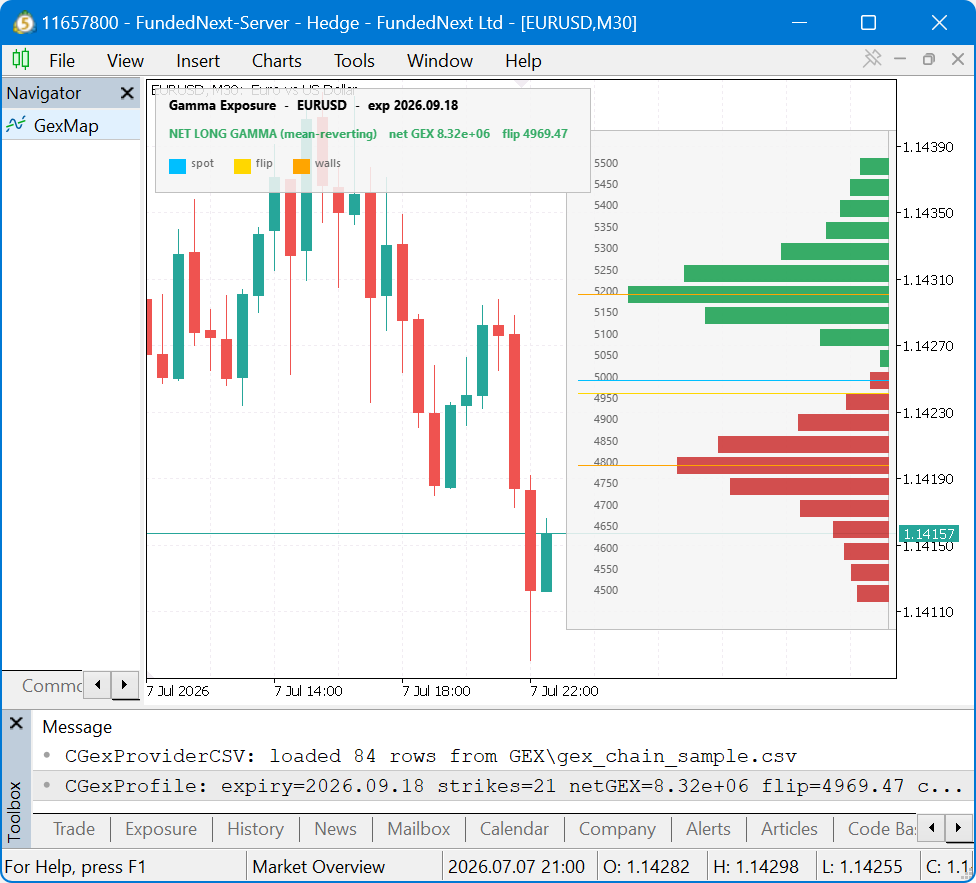This screenshot has height=883, width=976.
Task: Open the Alerts tab
Action: [x=708, y=829]
